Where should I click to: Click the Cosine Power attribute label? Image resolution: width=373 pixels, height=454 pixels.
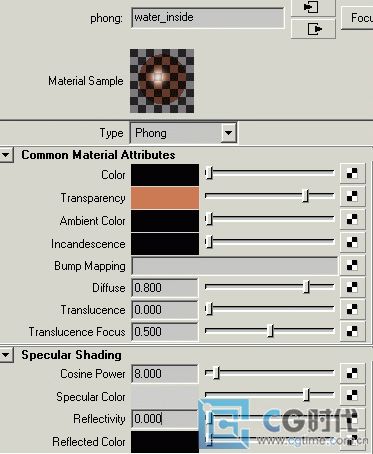(93, 374)
